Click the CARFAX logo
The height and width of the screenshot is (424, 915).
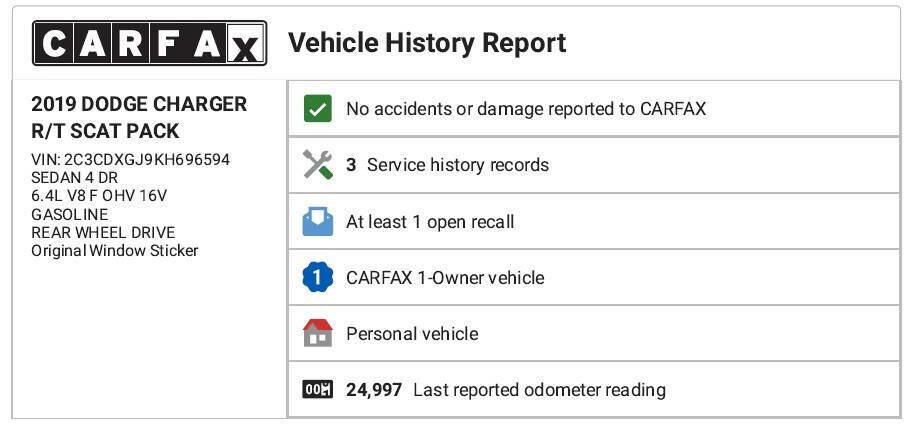click(149, 43)
